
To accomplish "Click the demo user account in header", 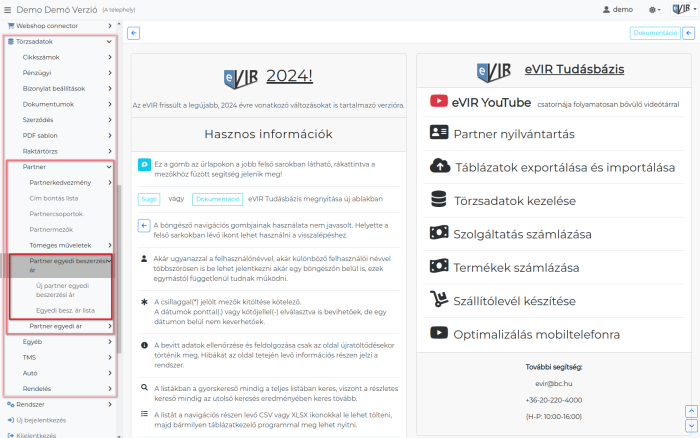I will [617, 9].
